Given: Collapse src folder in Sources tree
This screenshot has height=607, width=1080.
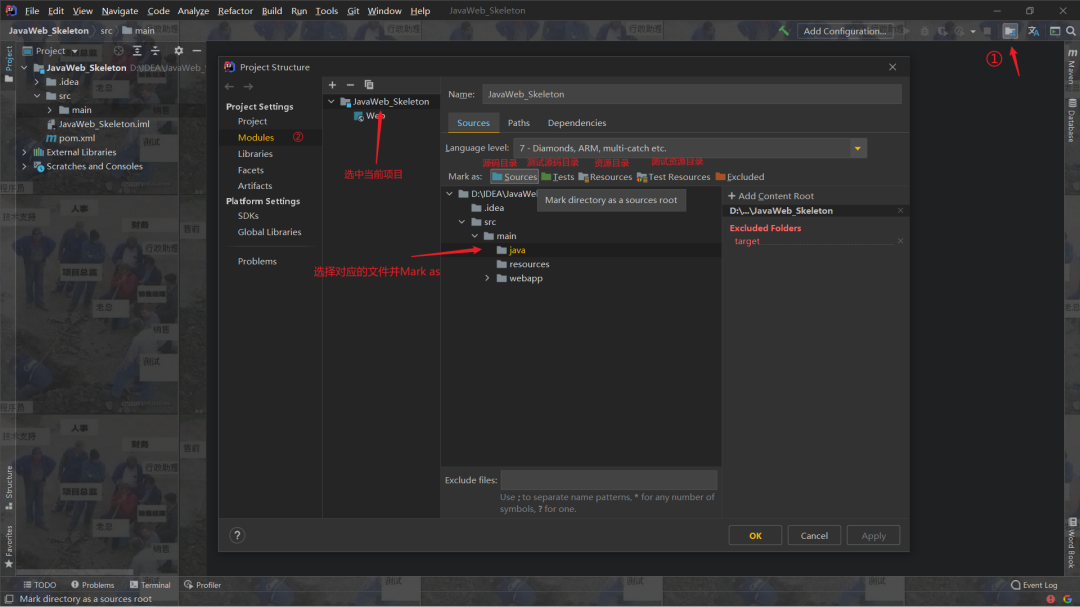Looking at the screenshot, I should pyautogui.click(x=462, y=222).
